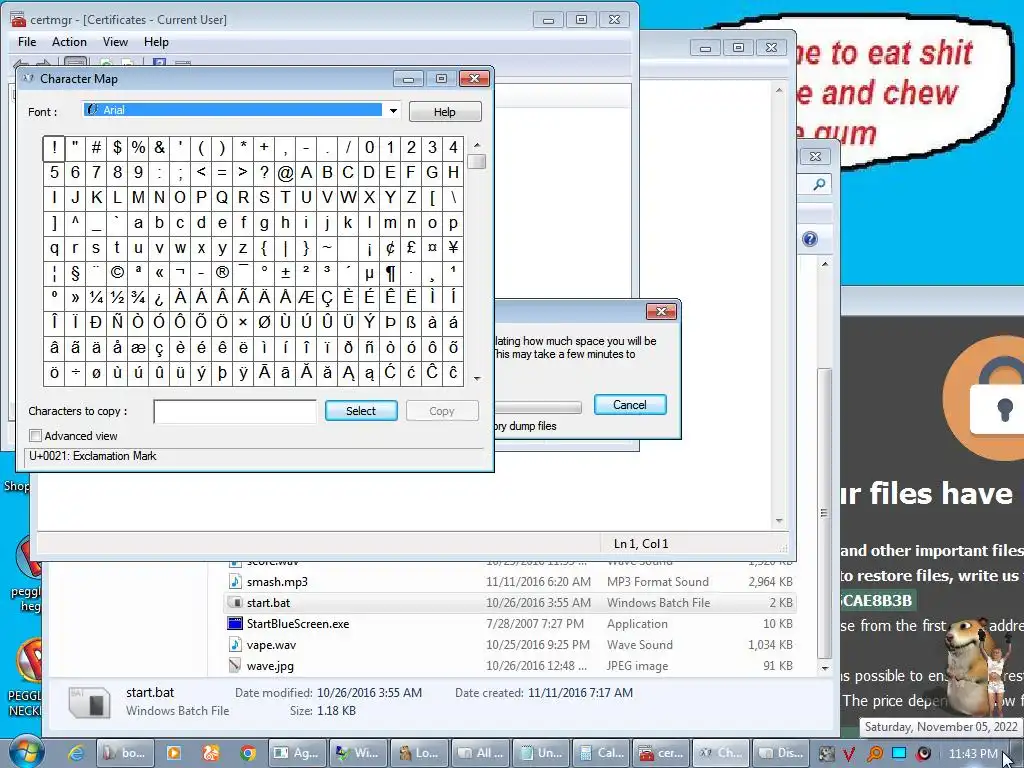The width and height of the screenshot is (1024, 768).
Task: Toggle the Advanced view checkbox
Action: [x=36, y=436]
